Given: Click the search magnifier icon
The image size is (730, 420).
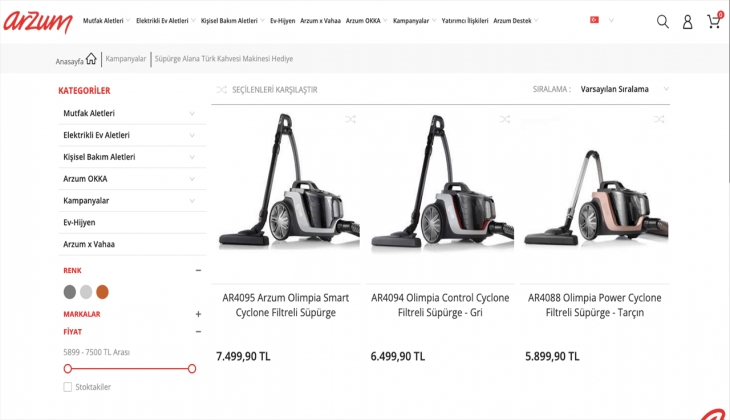Looking at the screenshot, I should pyautogui.click(x=662, y=21).
